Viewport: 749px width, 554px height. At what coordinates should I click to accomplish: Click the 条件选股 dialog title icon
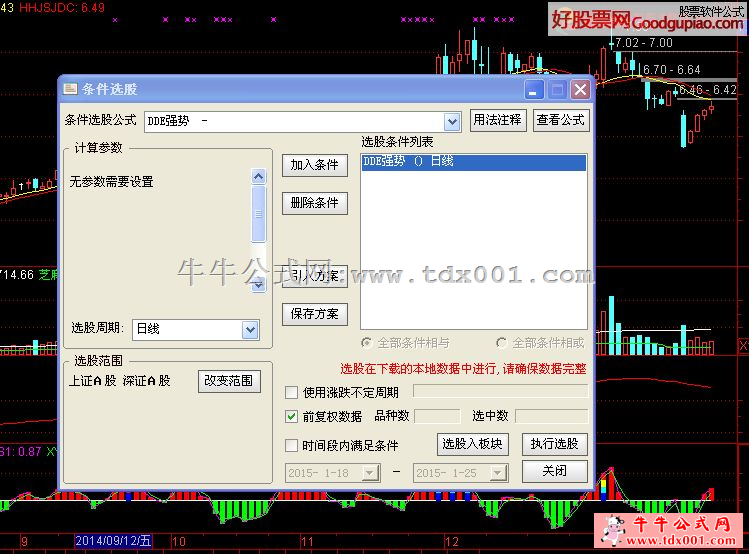click(70, 89)
